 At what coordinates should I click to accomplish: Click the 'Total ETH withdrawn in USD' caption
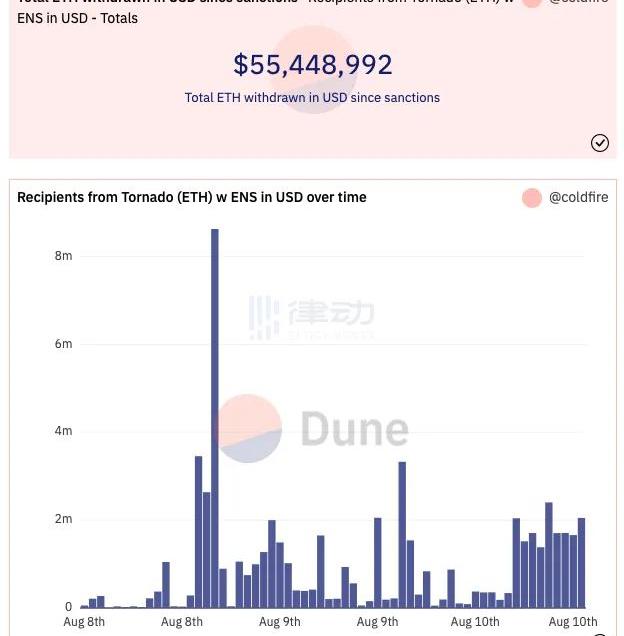312,98
